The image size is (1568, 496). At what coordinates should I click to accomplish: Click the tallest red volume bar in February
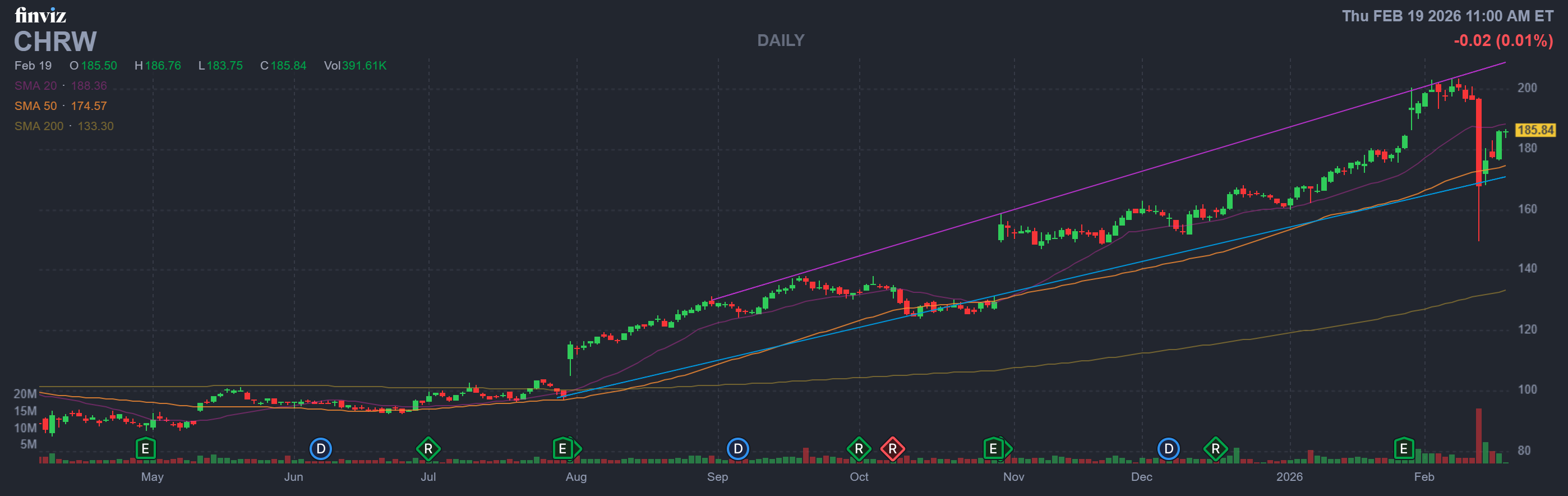[x=1478, y=435]
